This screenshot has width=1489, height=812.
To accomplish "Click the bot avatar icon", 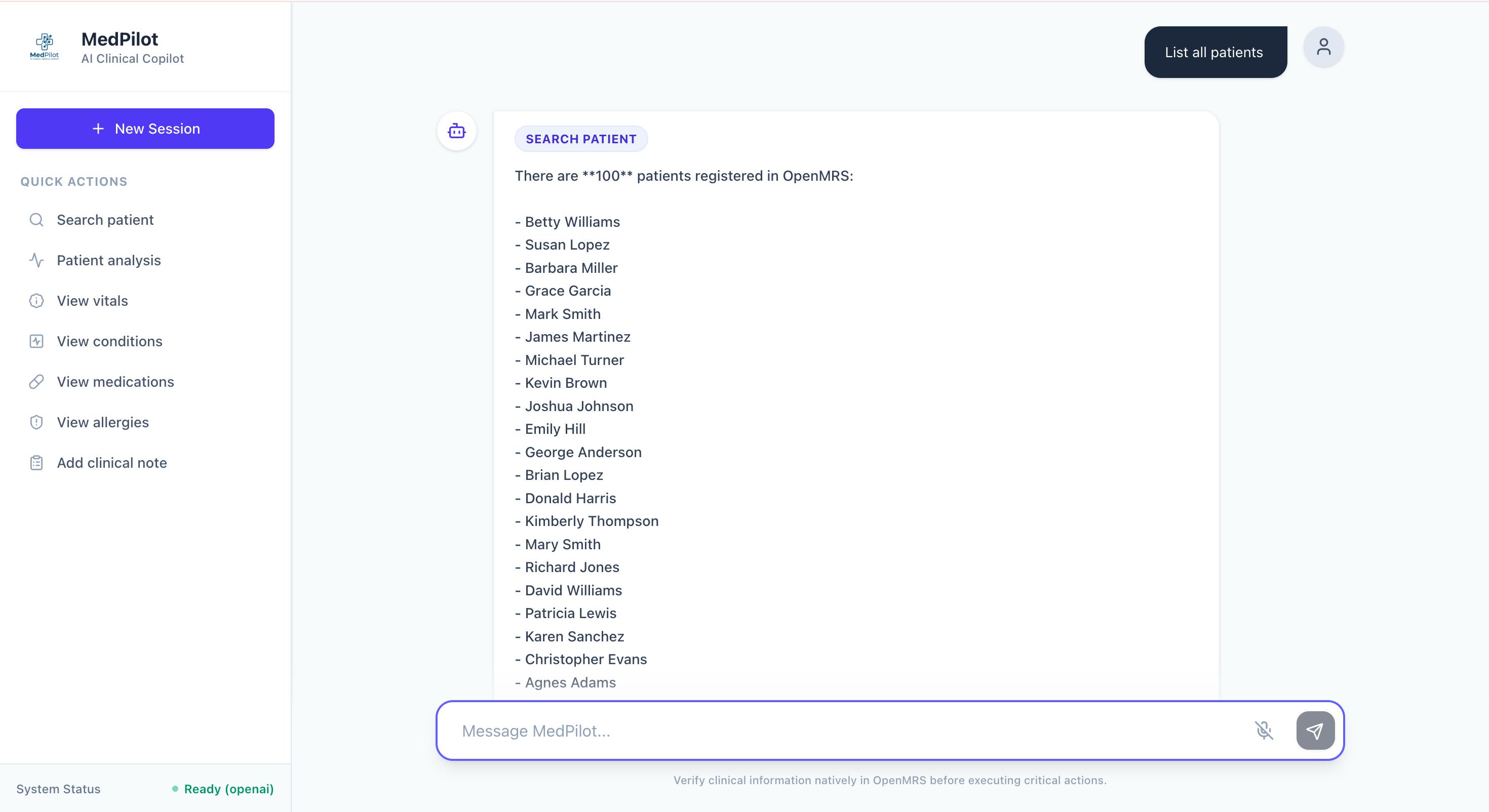I will click(457, 131).
